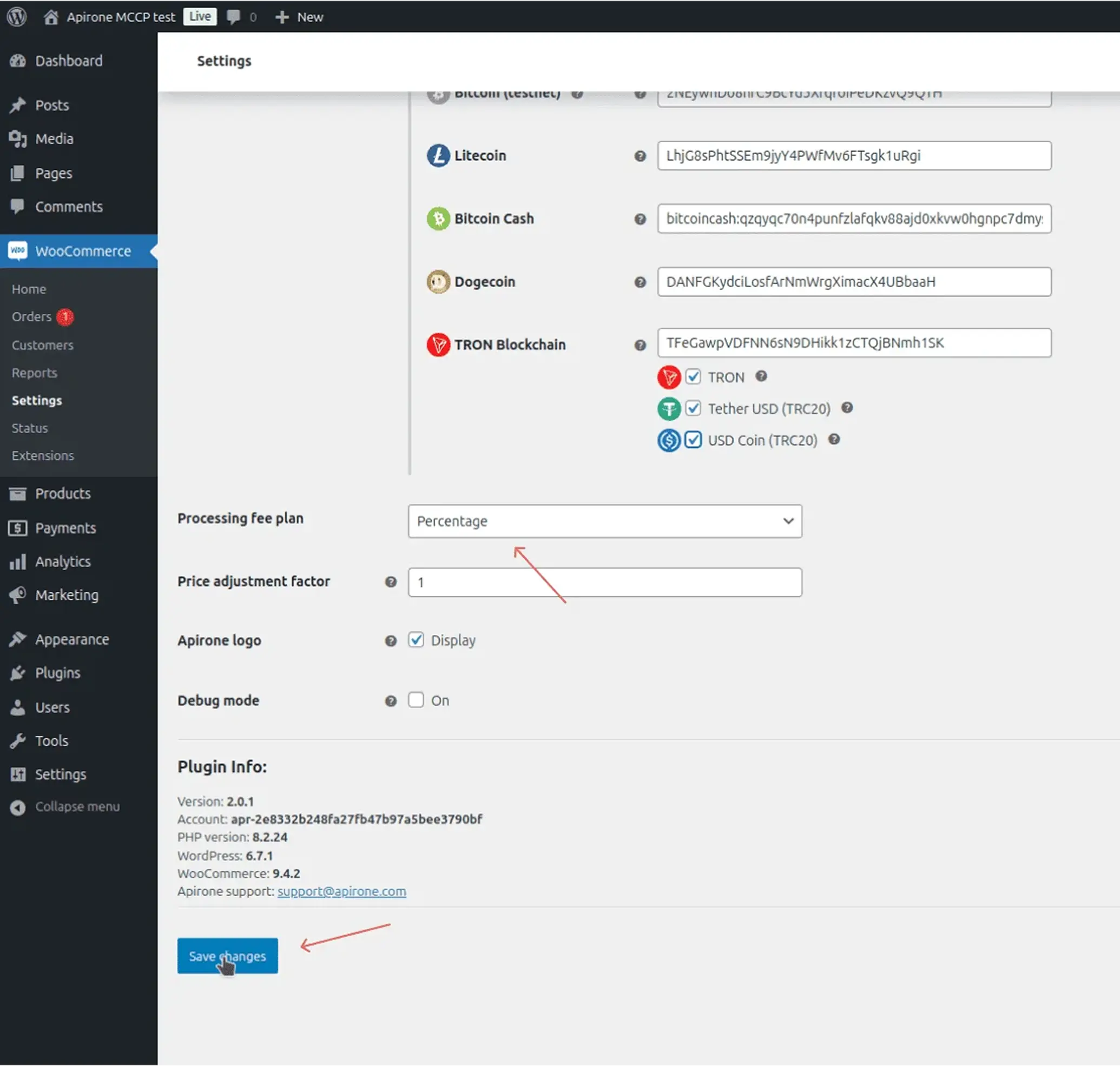
Task: Open WooCommerce Extensions submenu item
Action: (x=43, y=456)
